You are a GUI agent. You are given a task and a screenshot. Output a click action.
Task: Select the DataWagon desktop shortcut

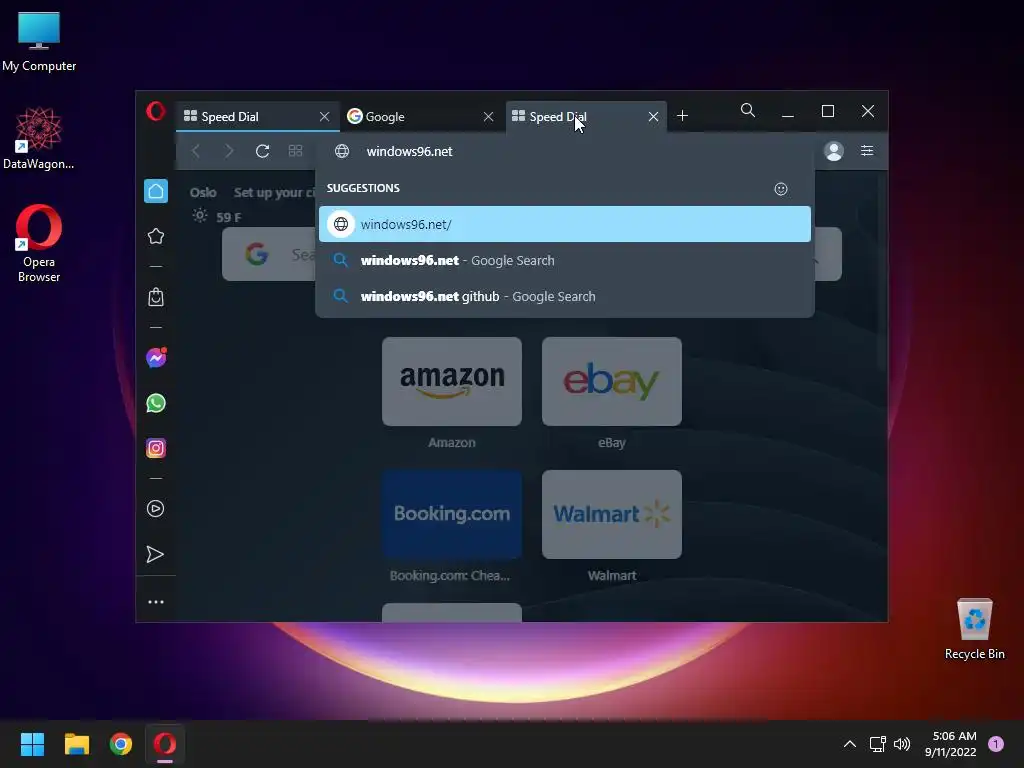[x=39, y=138]
